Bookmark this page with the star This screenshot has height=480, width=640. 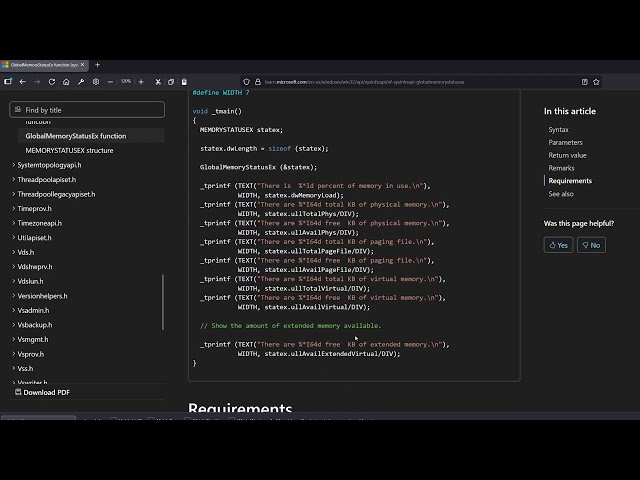click(x=596, y=82)
